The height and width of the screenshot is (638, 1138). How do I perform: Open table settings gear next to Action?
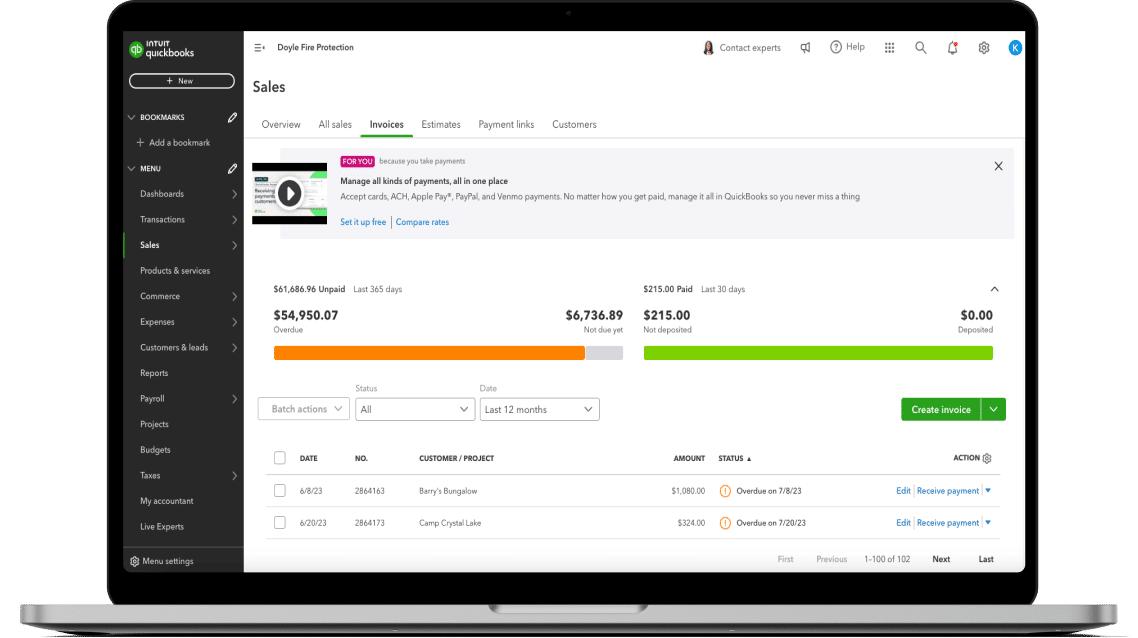point(987,458)
